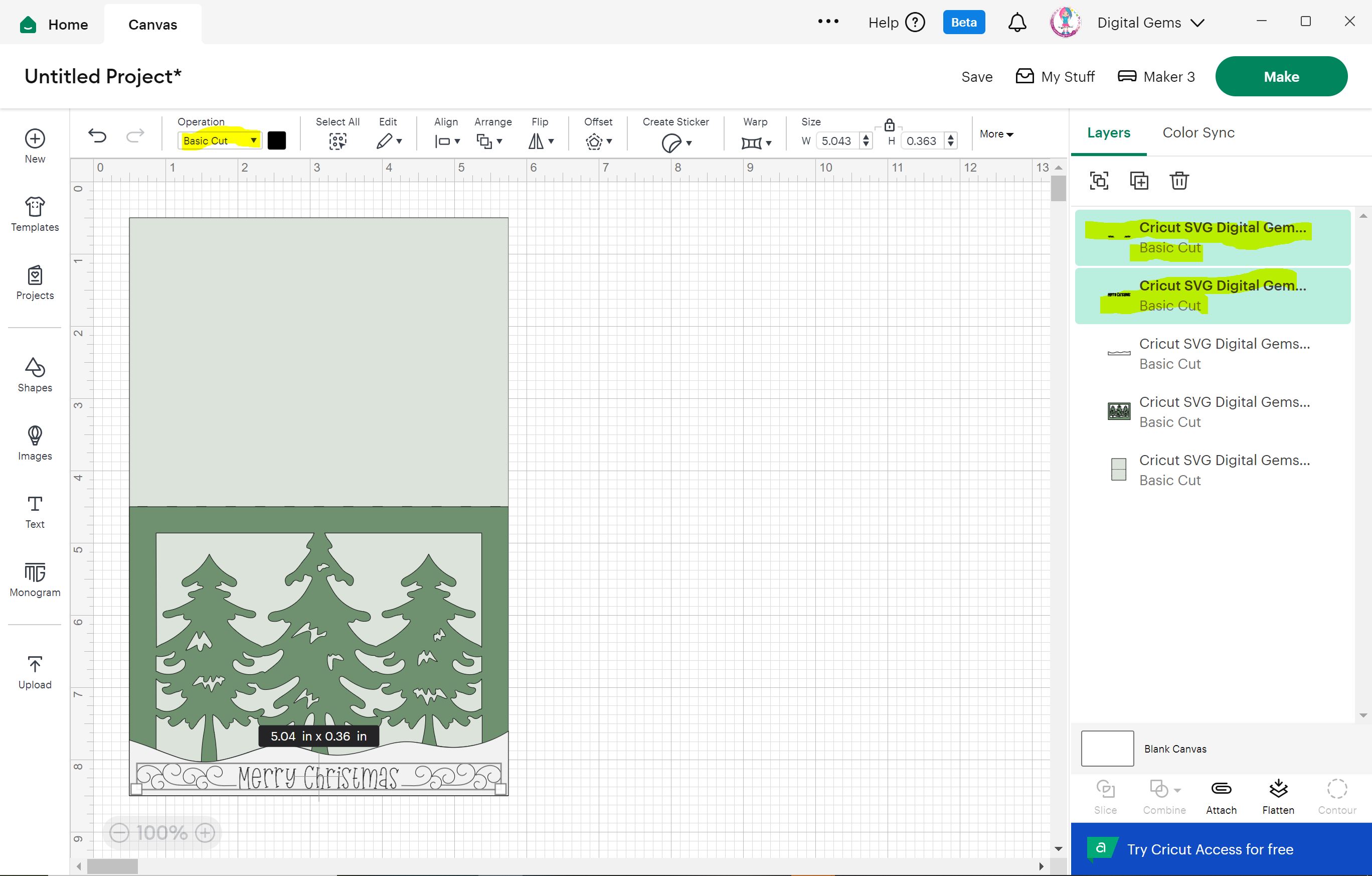Viewport: 1372px width, 876px height.
Task: Open the Templates panel
Action: click(35, 214)
